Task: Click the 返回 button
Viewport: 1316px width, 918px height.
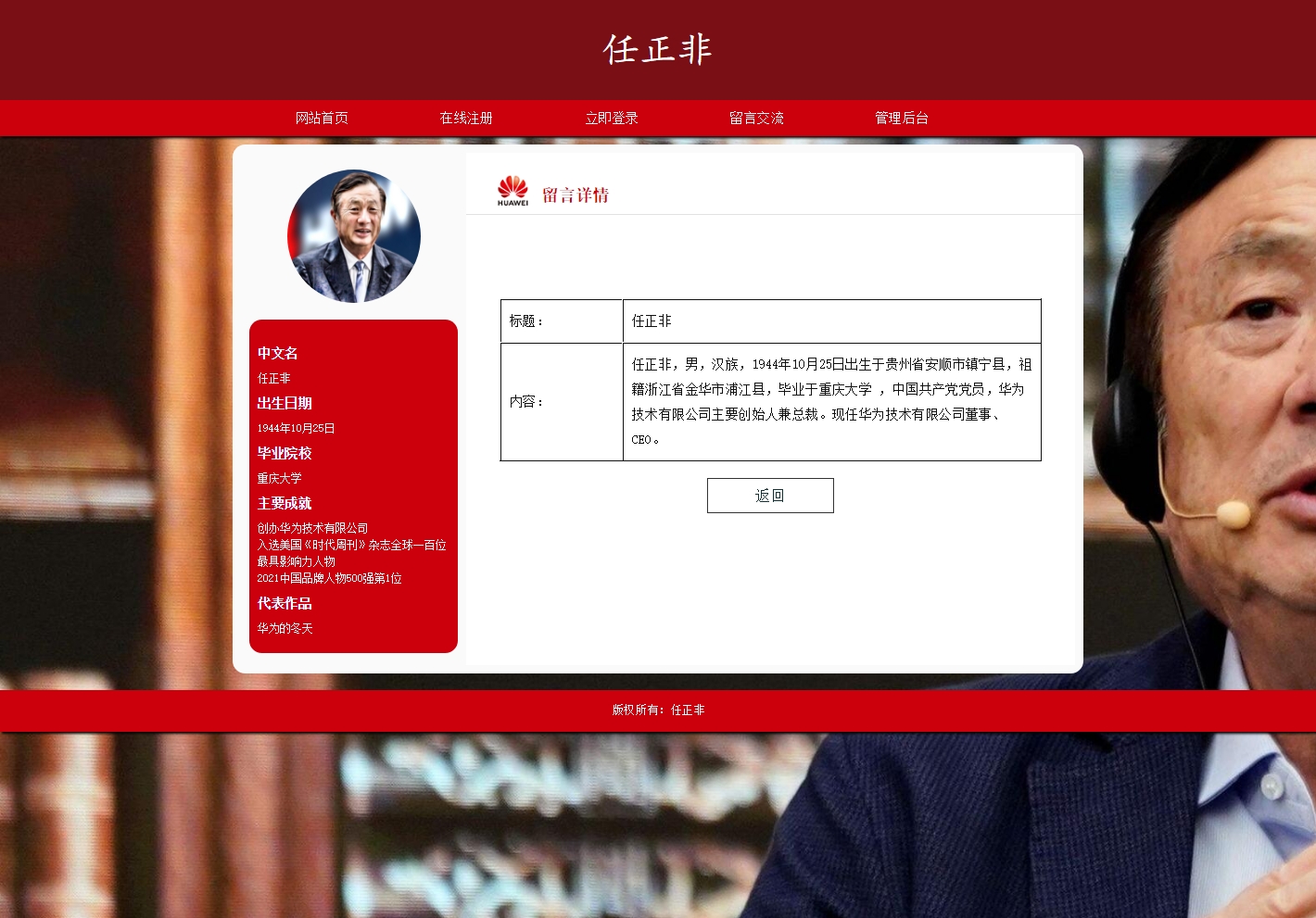Action: click(x=770, y=496)
